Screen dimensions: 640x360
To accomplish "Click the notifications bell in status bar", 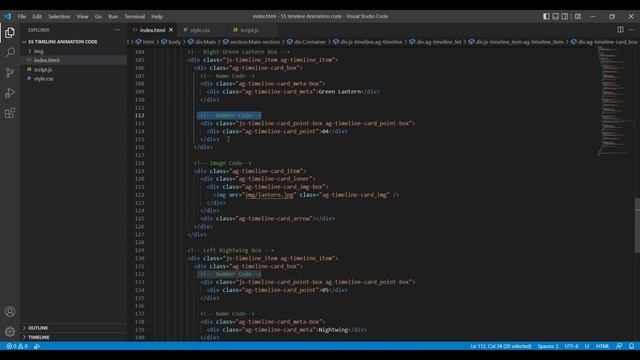I will pyautogui.click(x=631, y=346).
